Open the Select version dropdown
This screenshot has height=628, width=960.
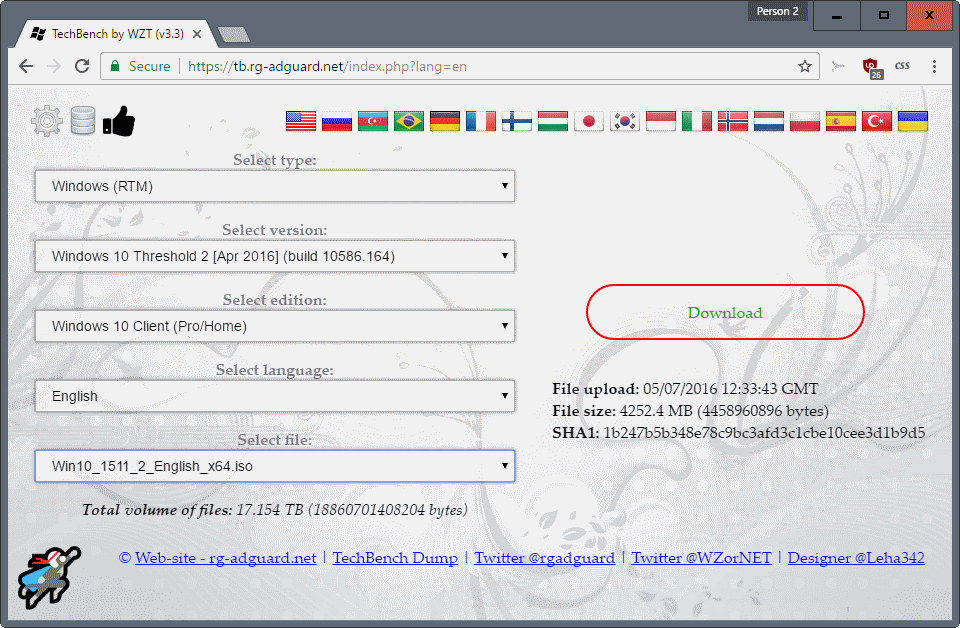275,256
